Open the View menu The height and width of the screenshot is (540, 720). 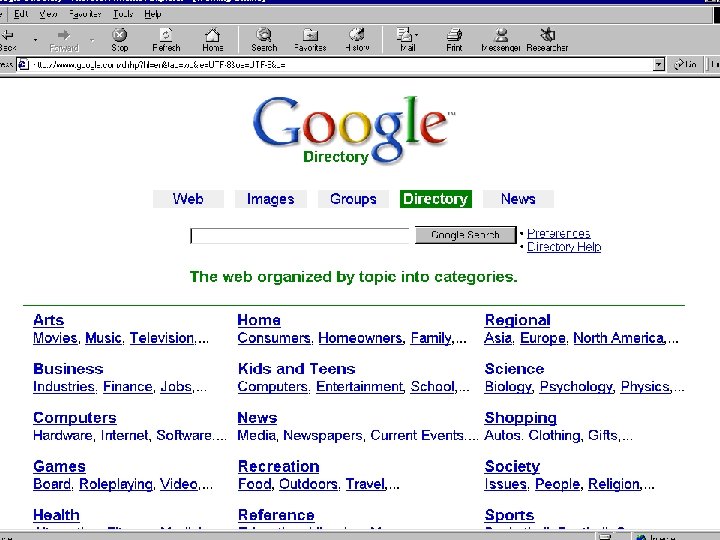(x=48, y=14)
